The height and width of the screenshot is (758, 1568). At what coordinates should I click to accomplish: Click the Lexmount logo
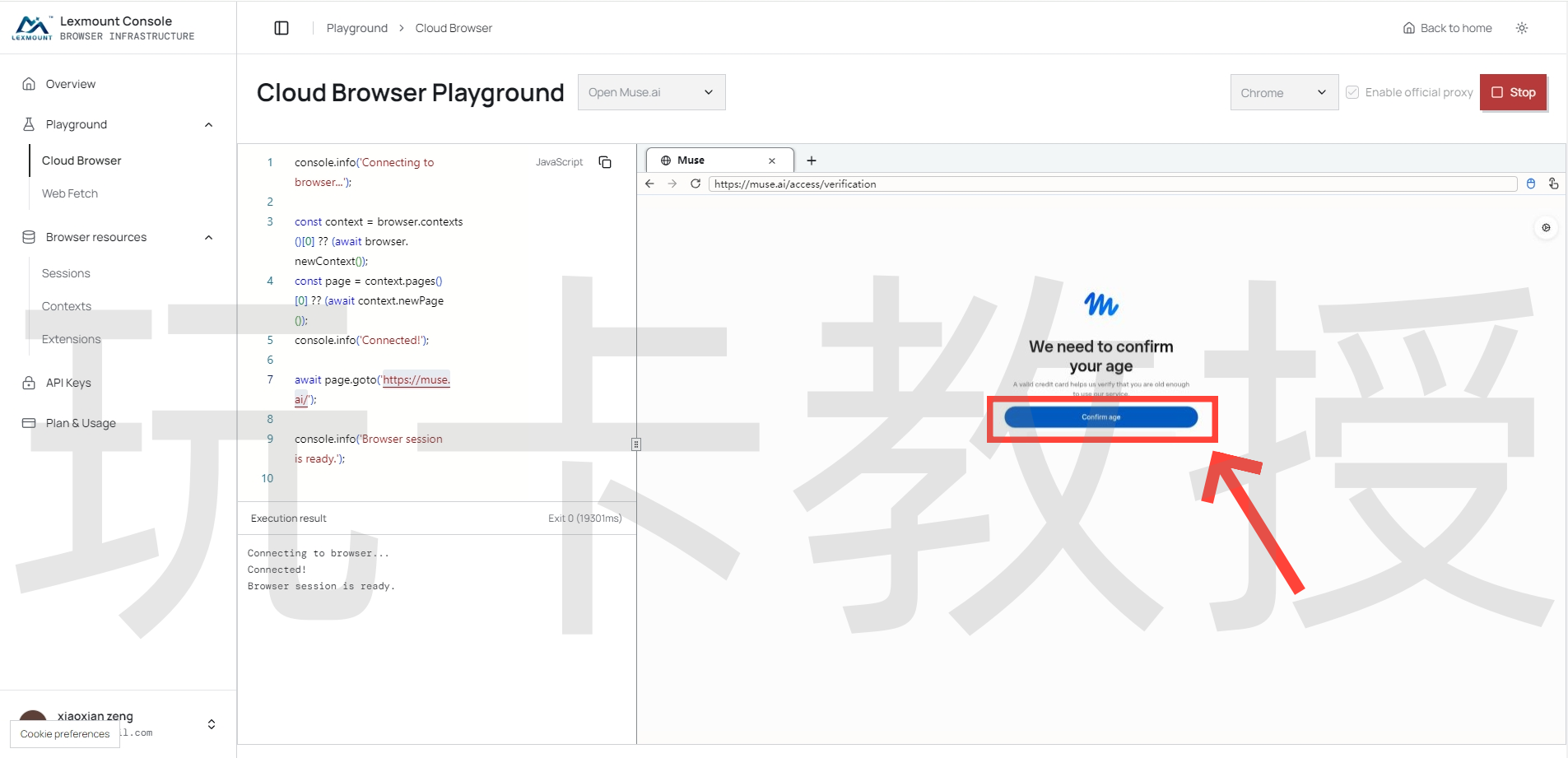pyautogui.click(x=32, y=28)
